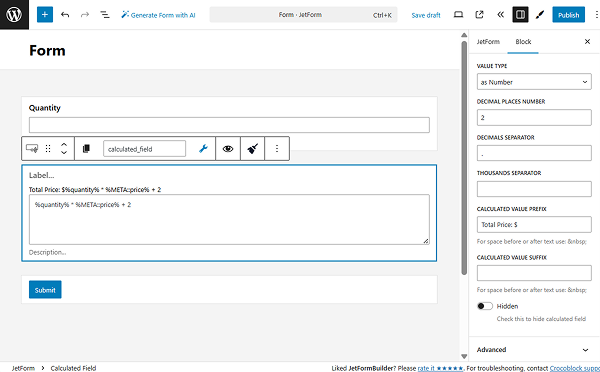Publish the form
Image resolution: width=600 pixels, height=372 pixels.
568,15
